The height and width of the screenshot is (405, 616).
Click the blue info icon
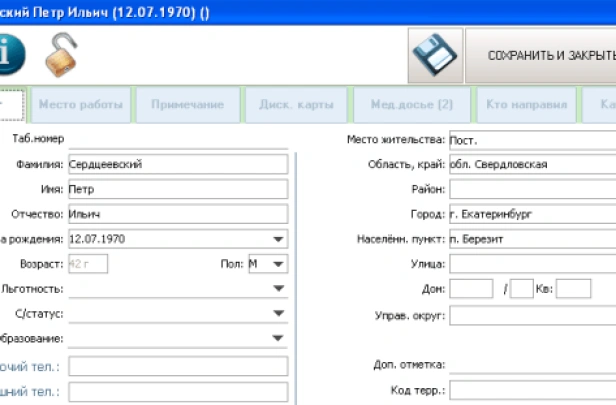point(12,54)
